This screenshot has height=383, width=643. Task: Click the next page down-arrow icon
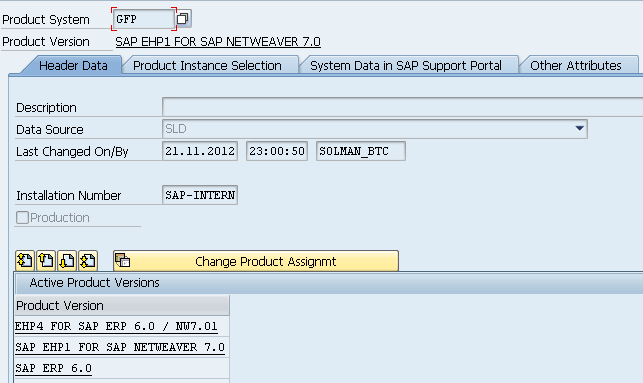click(x=67, y=261)
